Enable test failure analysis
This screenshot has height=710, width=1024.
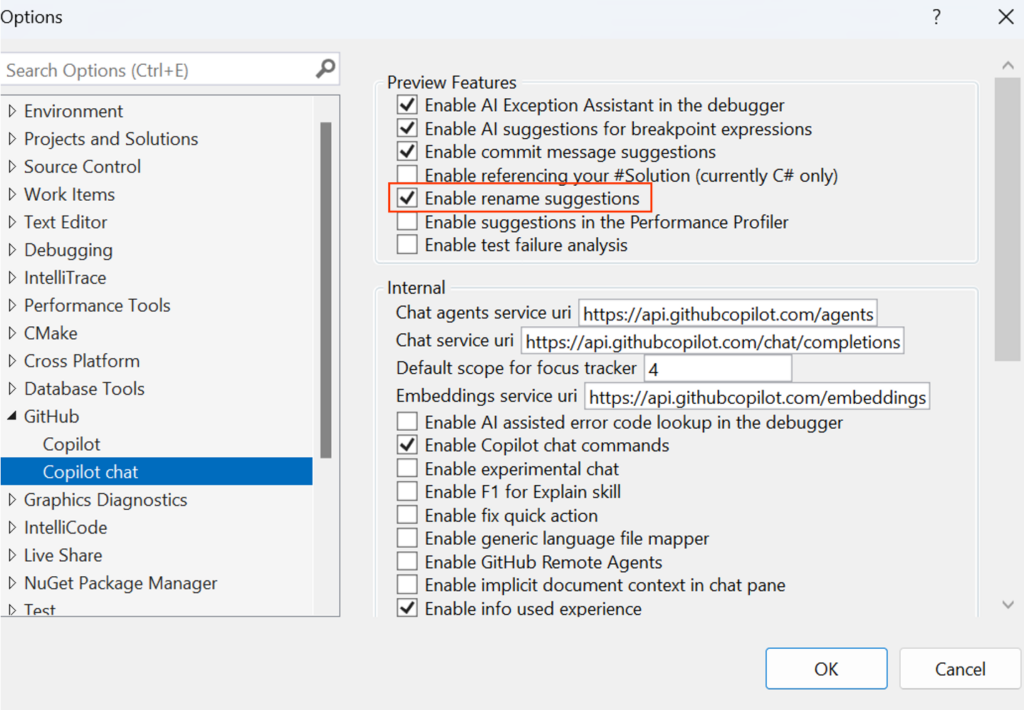(x=407, y=245)
